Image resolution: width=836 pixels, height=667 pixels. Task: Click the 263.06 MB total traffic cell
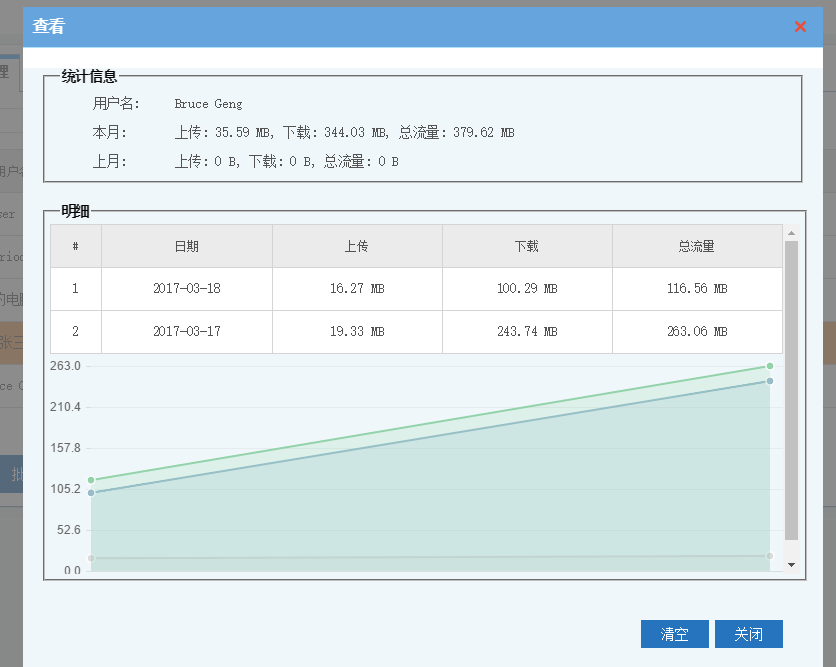tap(697, 332)
